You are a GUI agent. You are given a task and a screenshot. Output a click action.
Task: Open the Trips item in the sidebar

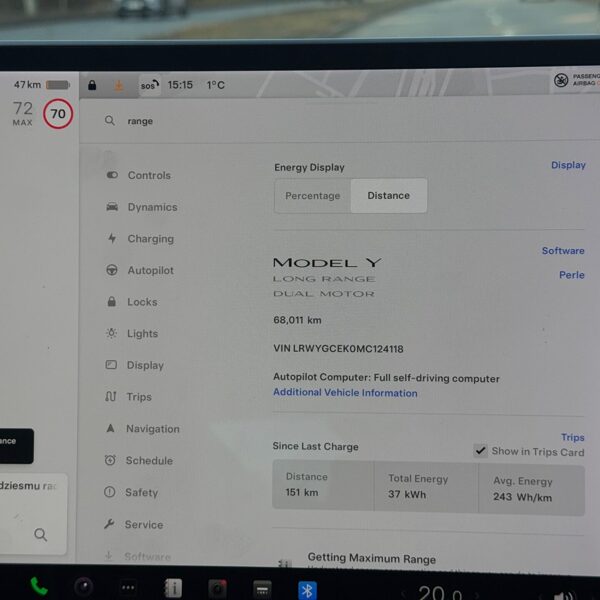[x=129, y=397]
